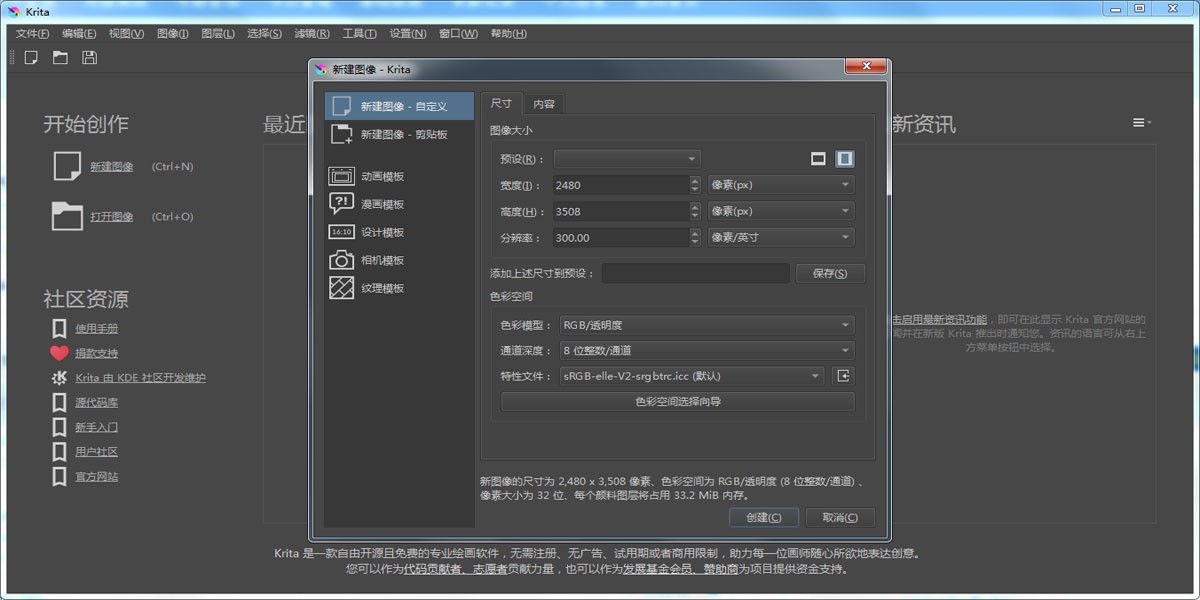Open the 滤镜 menu
1200x600 pixels.
coord(311,33)
